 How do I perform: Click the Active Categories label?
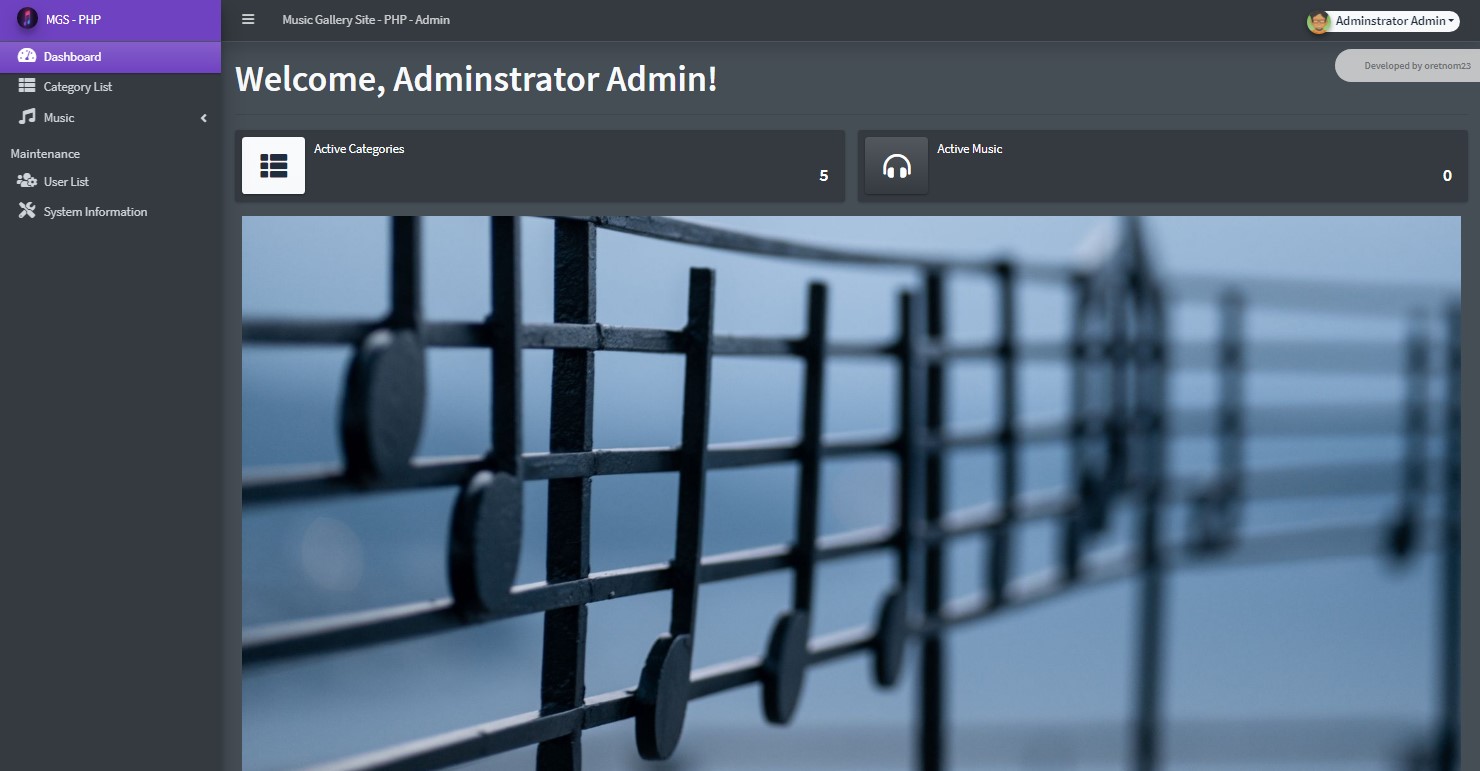tap(359, 149)
